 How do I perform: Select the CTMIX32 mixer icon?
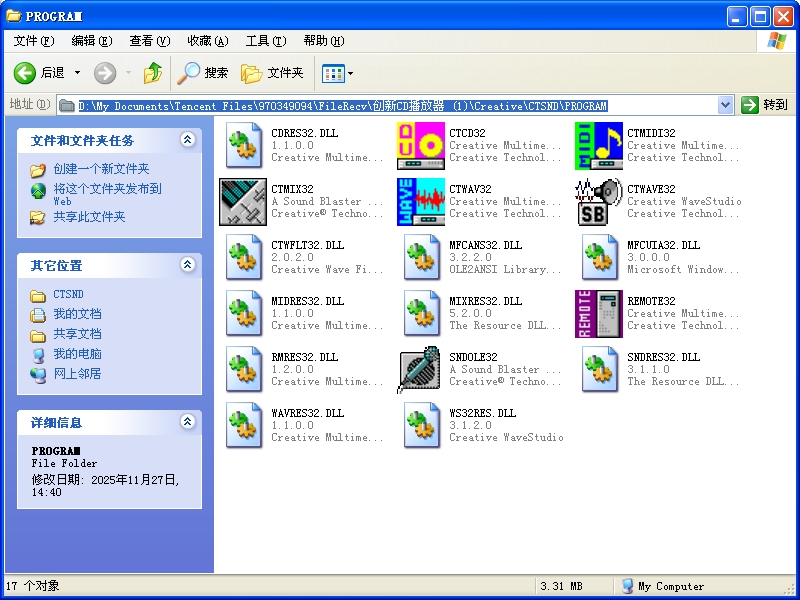coord(243,202)
